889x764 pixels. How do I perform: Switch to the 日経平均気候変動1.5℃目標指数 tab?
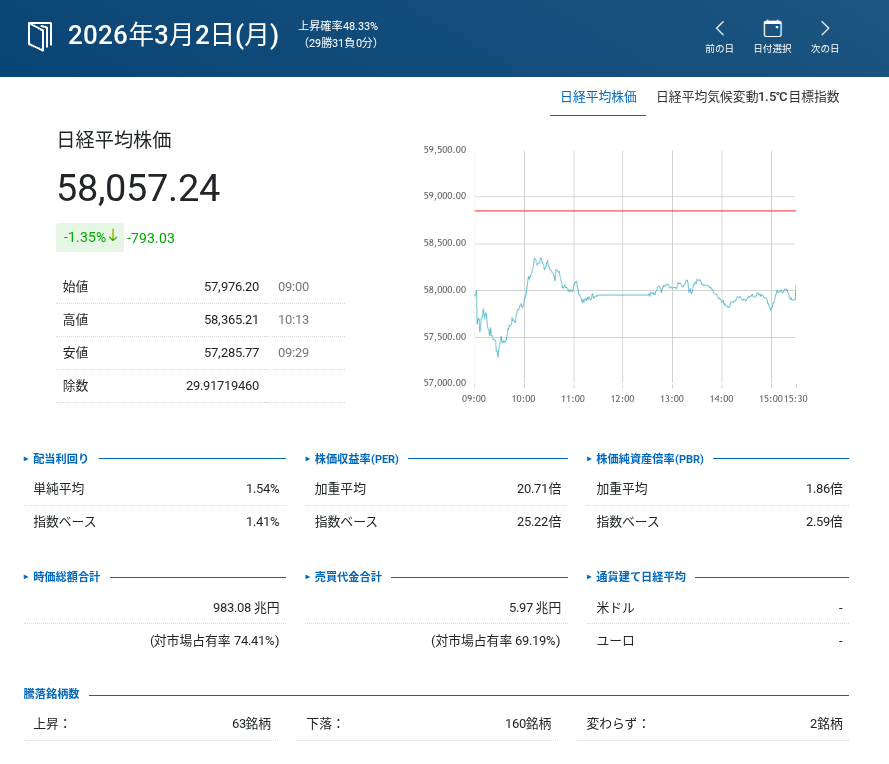747,97
